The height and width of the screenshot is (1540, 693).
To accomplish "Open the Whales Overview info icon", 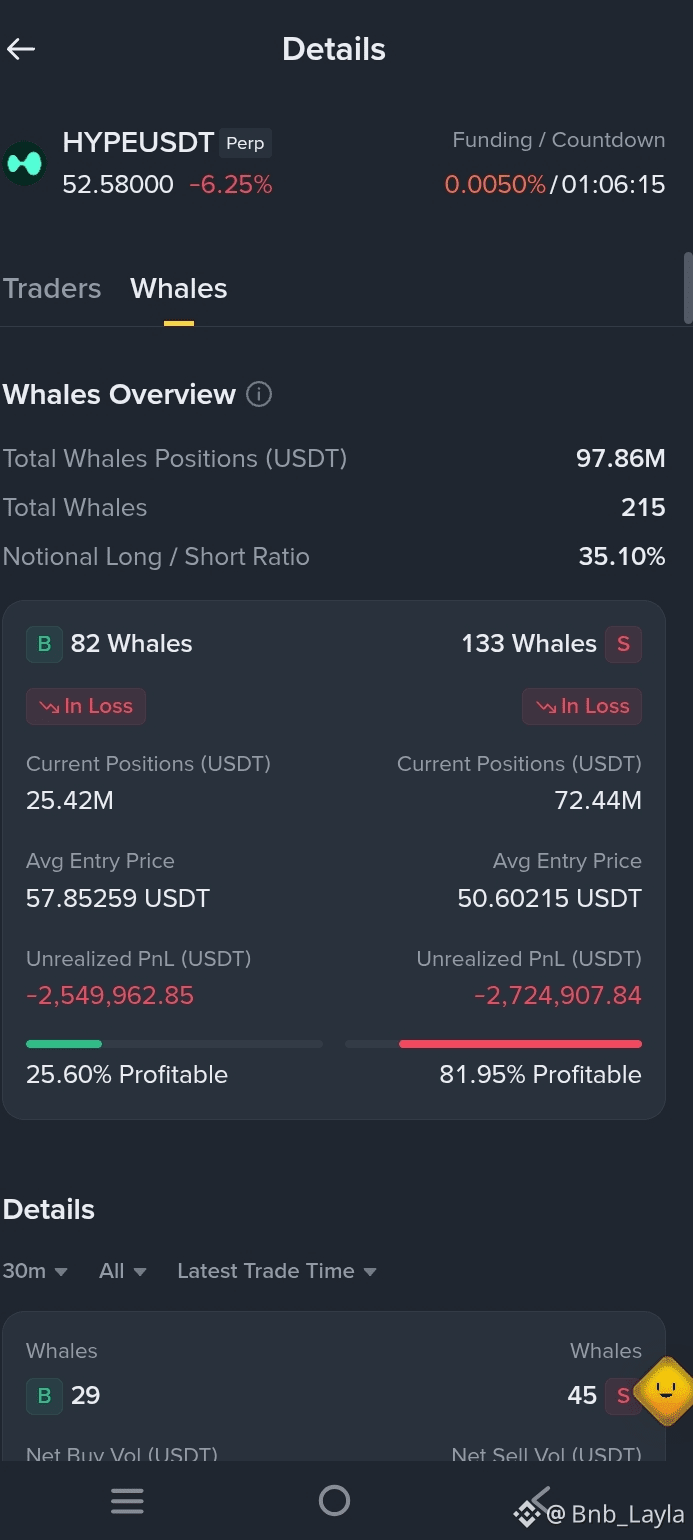I will [259, 394].
